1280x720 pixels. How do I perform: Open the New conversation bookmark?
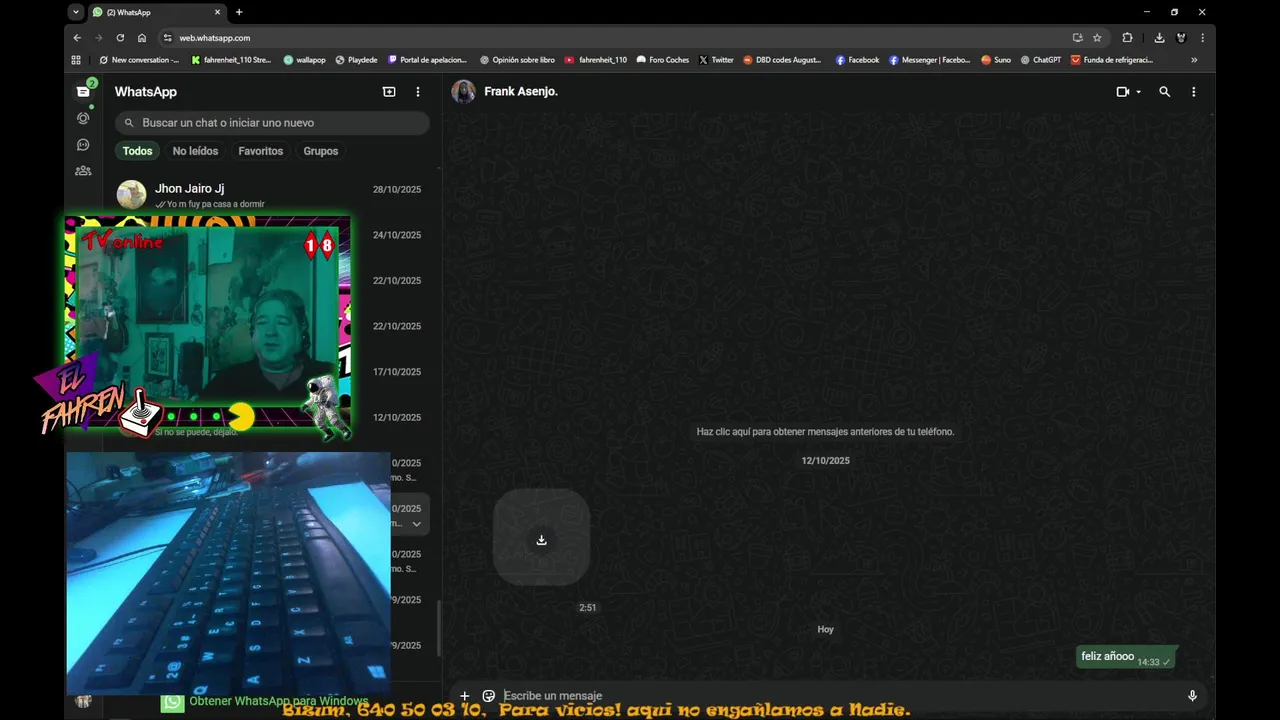139,60
